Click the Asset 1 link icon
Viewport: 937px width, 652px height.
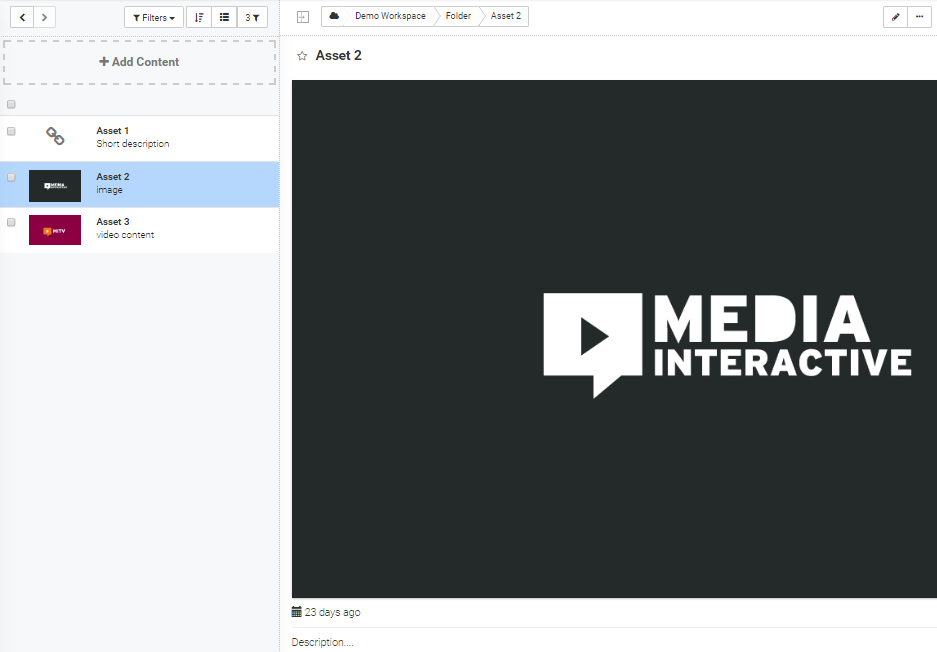[55, 136]
